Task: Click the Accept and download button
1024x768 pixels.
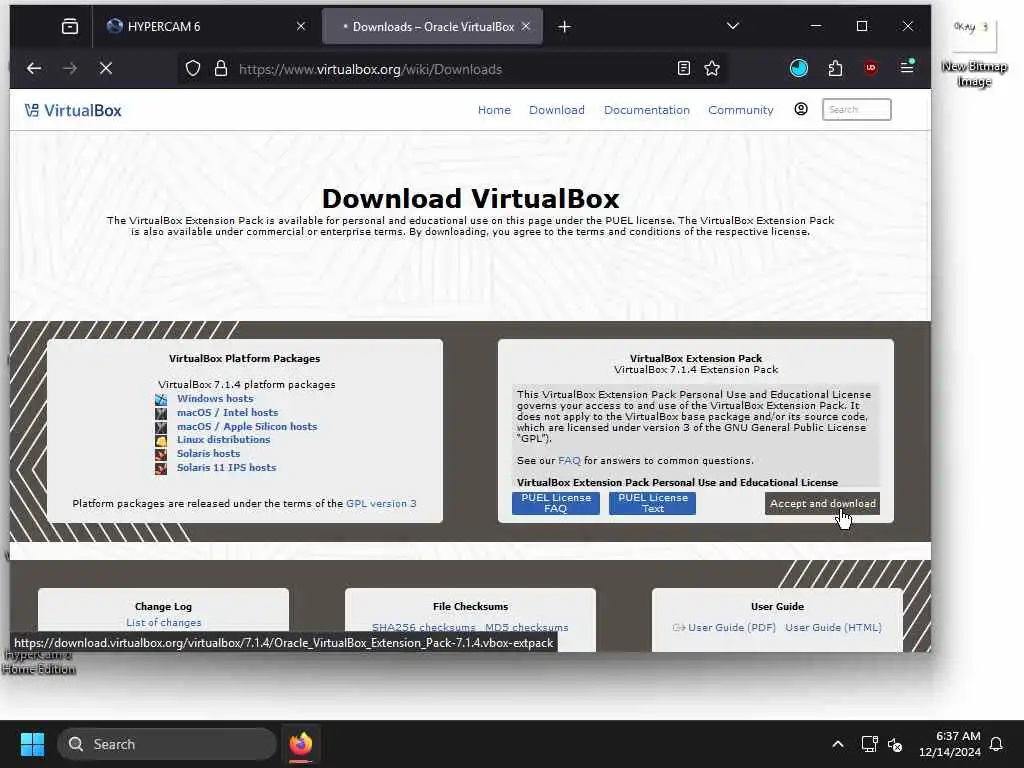Action: 822,504
